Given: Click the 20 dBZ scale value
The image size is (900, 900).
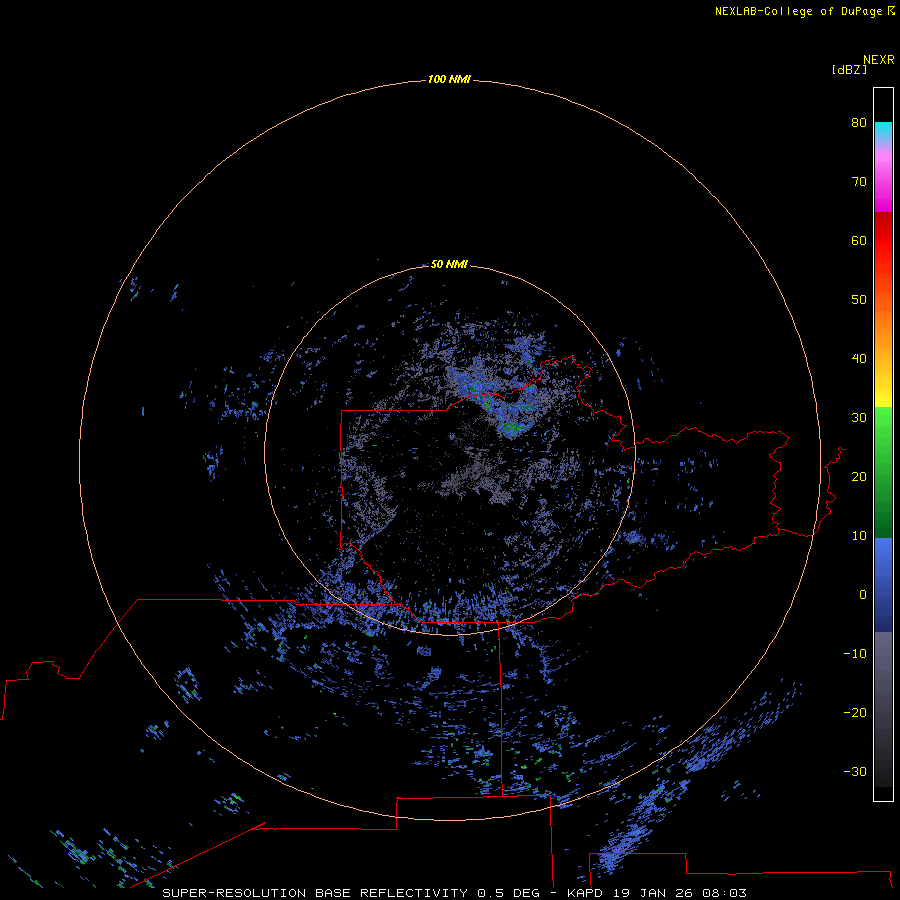Looking at the screenshot, I should pyautogui.click(x=859, y=476).
